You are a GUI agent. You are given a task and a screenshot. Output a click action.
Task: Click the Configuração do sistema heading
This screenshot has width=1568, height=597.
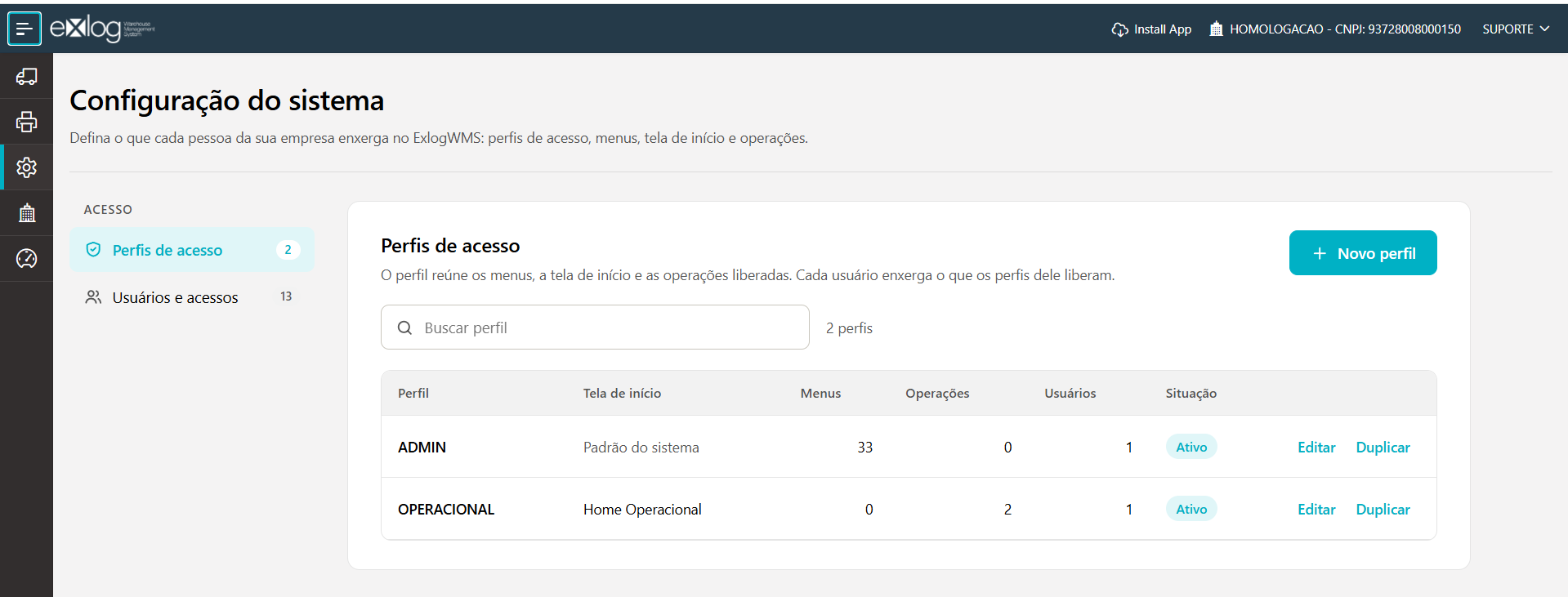coord(227,100)
